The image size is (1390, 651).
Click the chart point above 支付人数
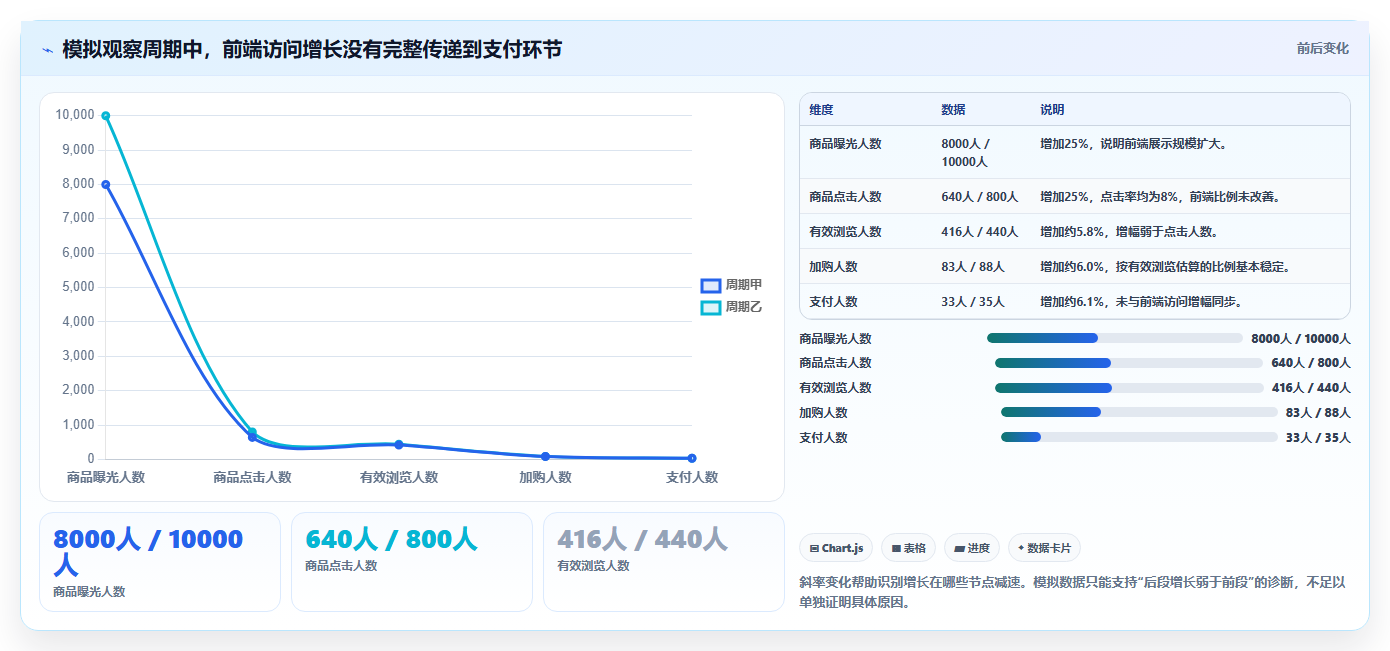692,458
